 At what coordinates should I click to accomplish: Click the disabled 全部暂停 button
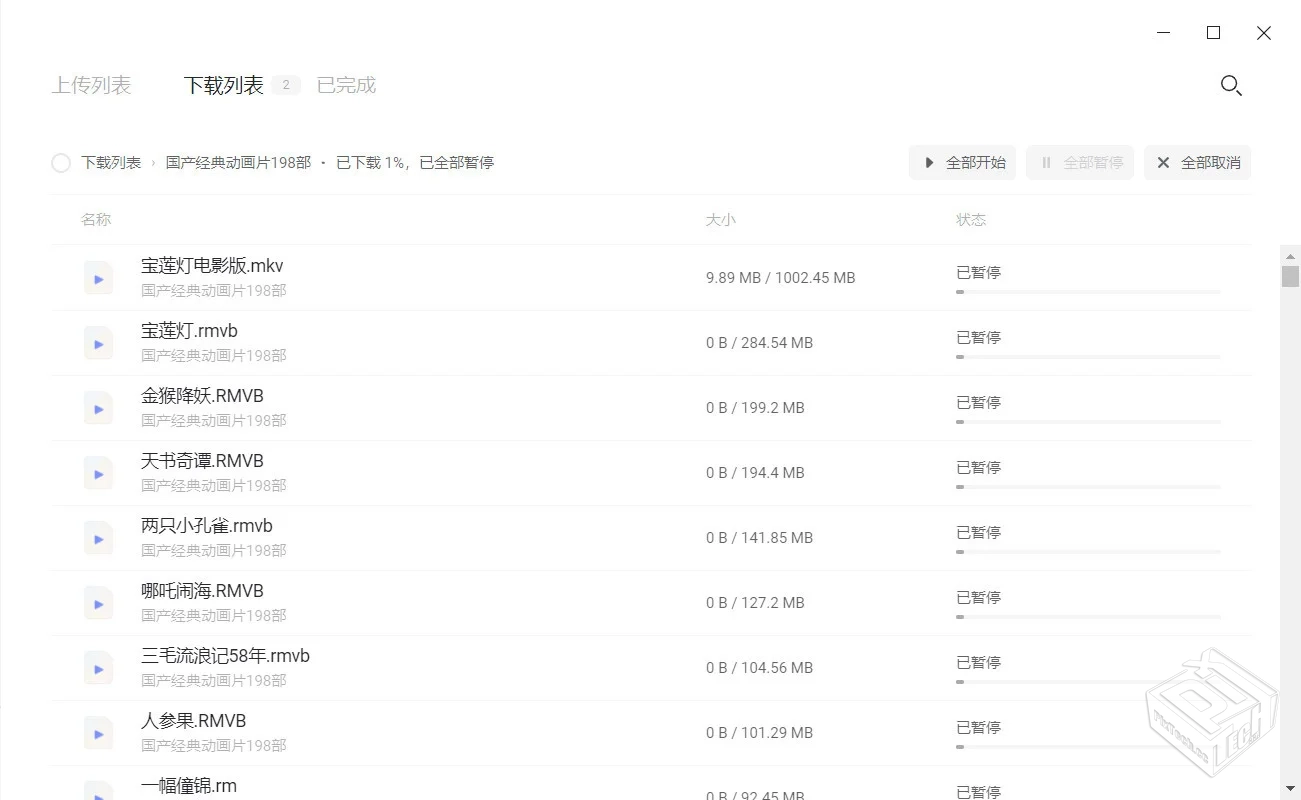tap(1080, 162)
